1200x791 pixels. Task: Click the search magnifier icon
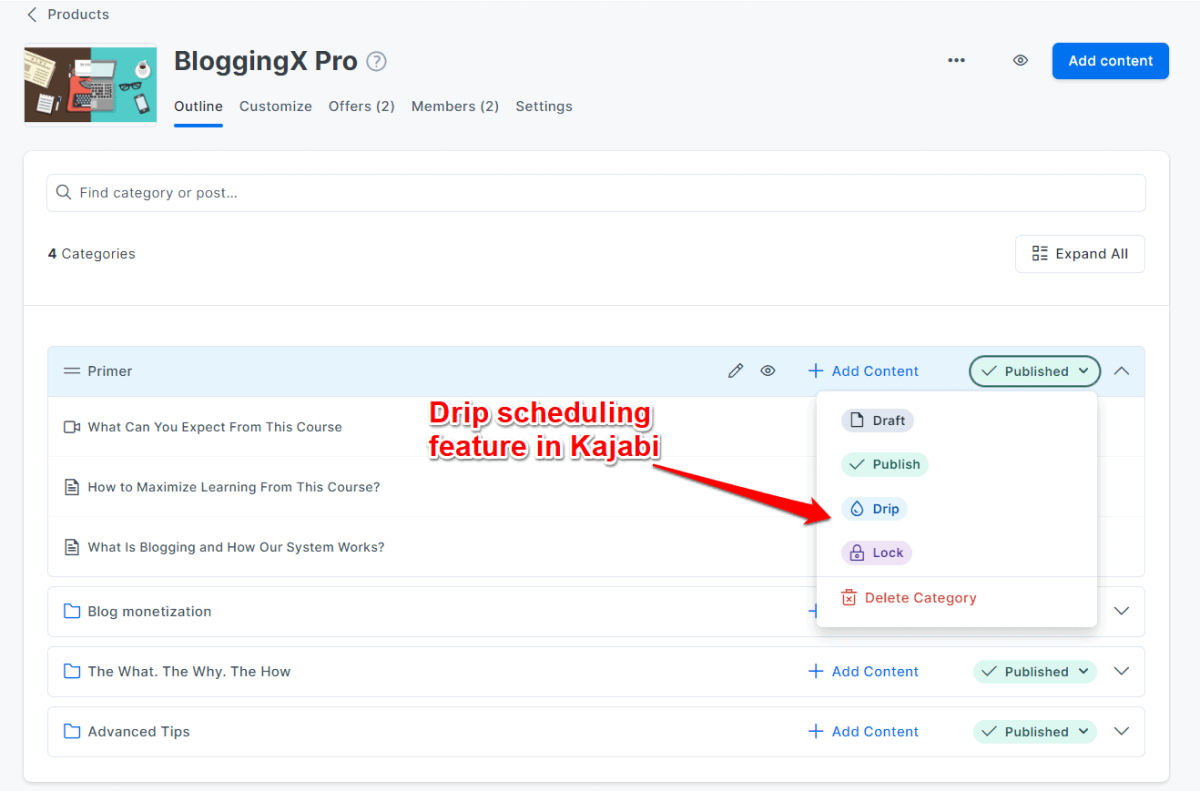[x=64, y=193]
